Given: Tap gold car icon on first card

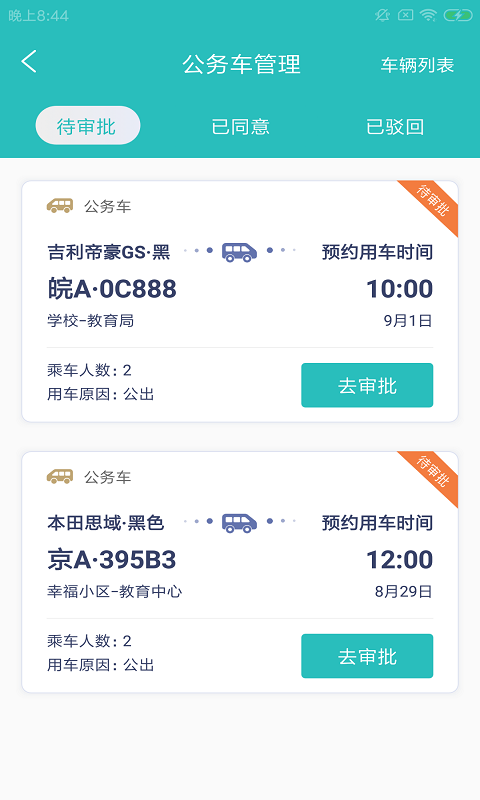Looking at the screenshot, I should 60,206.
